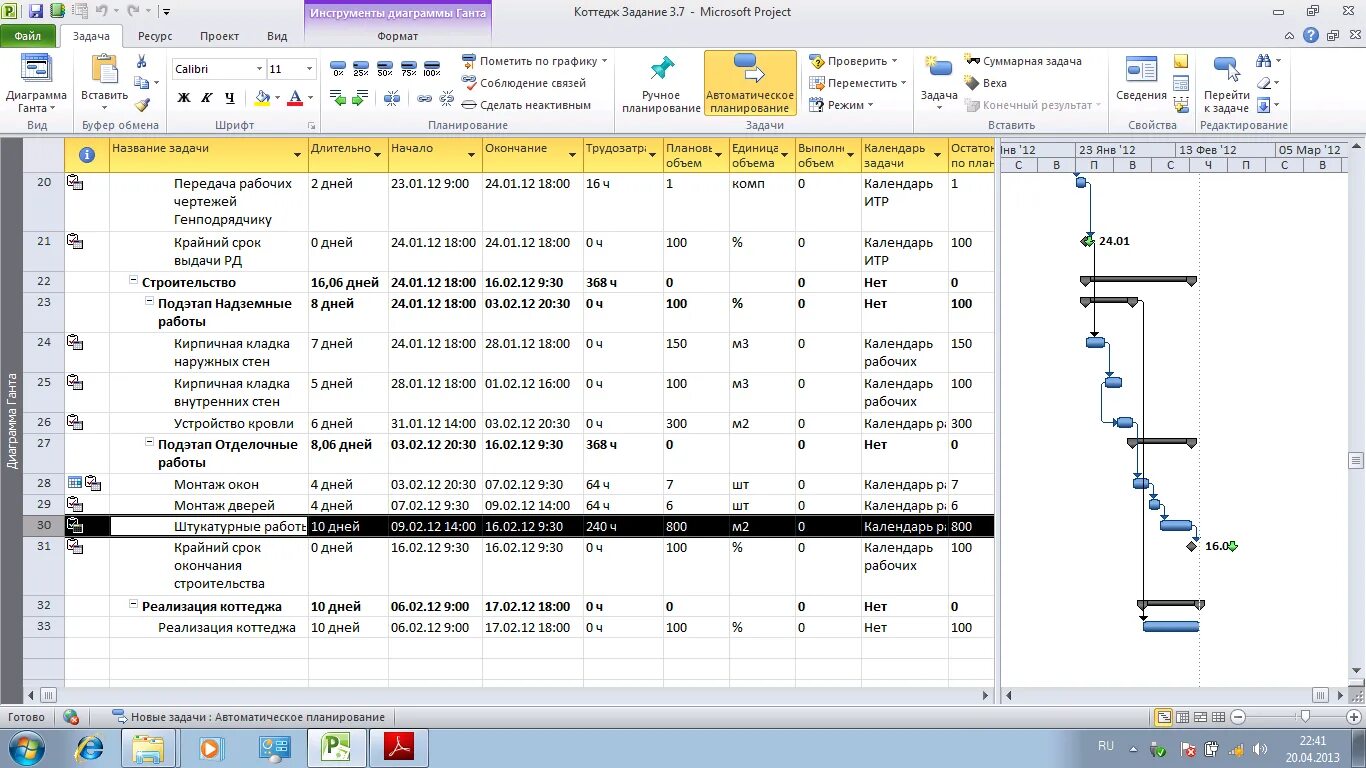Open Название задачи column filter arrow

coord(298,155)
